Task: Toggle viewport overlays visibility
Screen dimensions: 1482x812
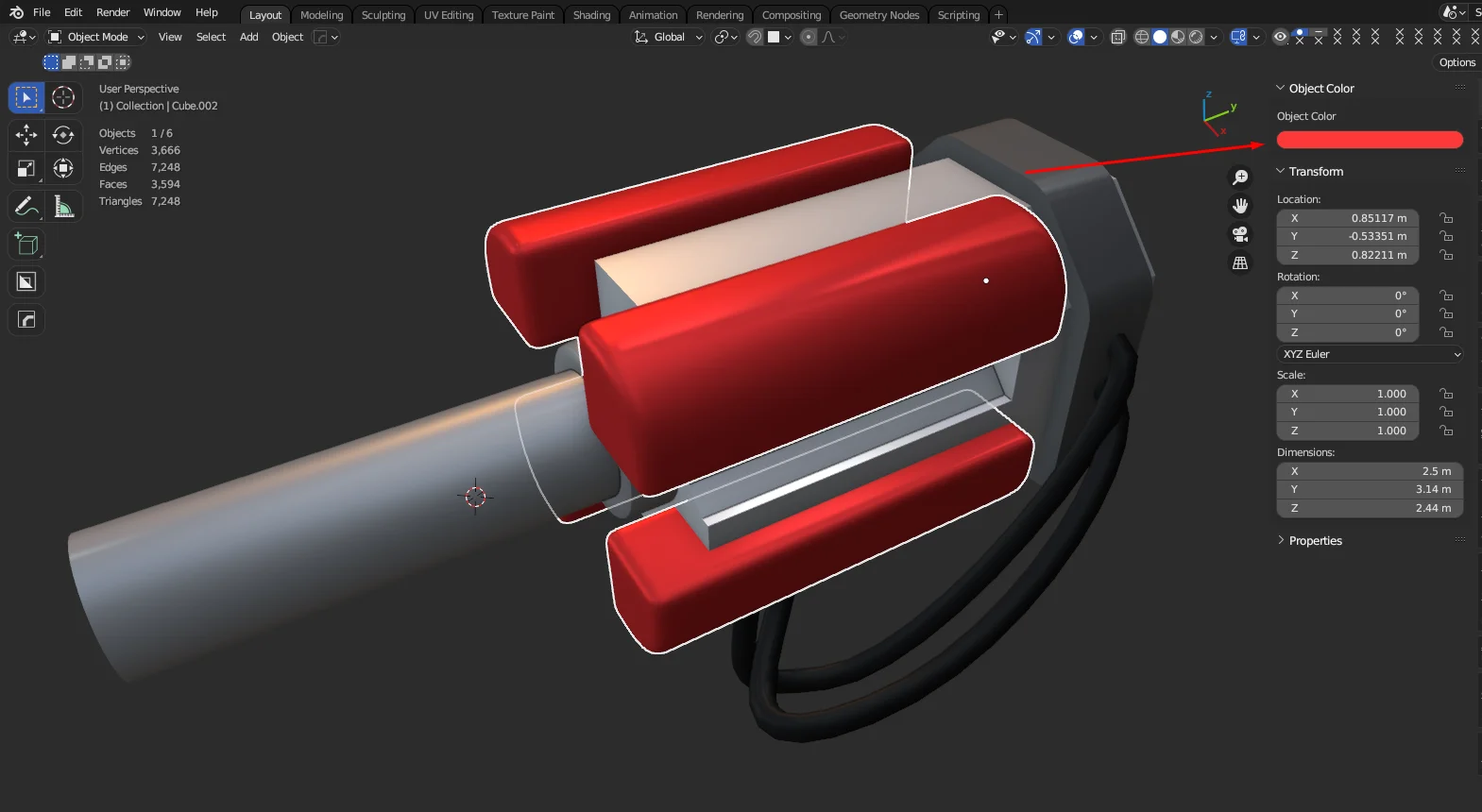Action: coord(1076,37)
